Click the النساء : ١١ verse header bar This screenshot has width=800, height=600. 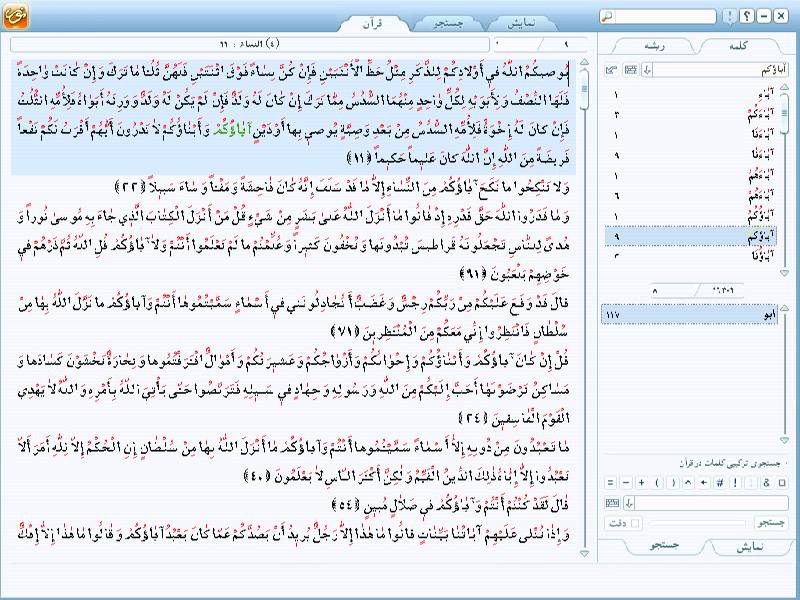[249, 44]
